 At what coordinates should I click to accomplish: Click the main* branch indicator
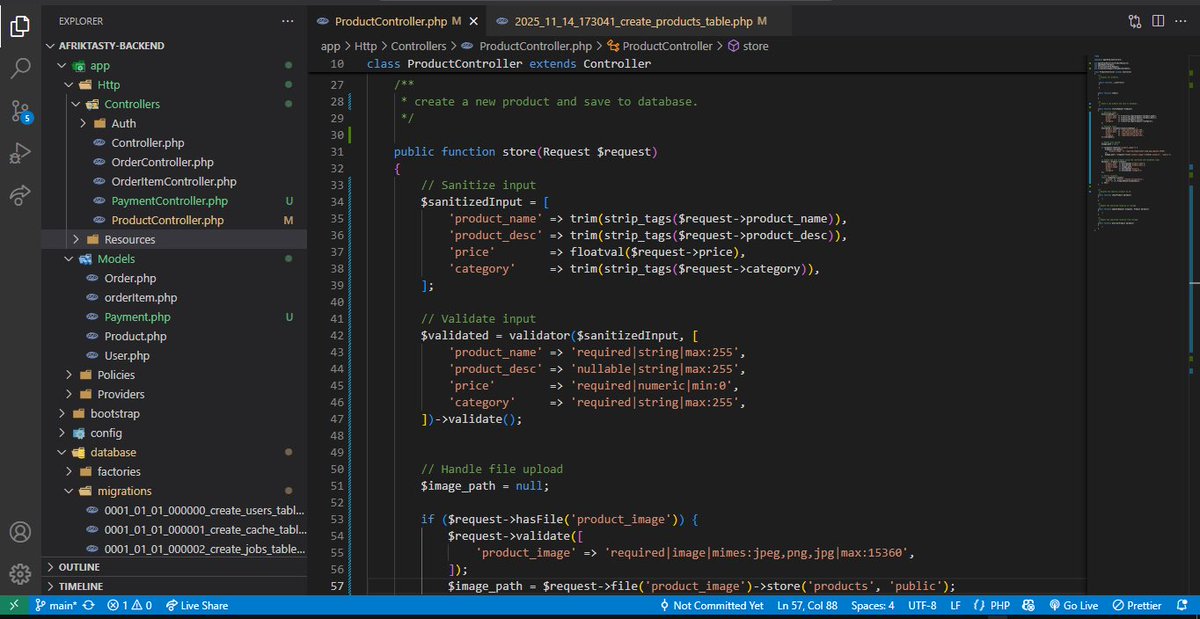pyautogui.click(x=57, y=605)
